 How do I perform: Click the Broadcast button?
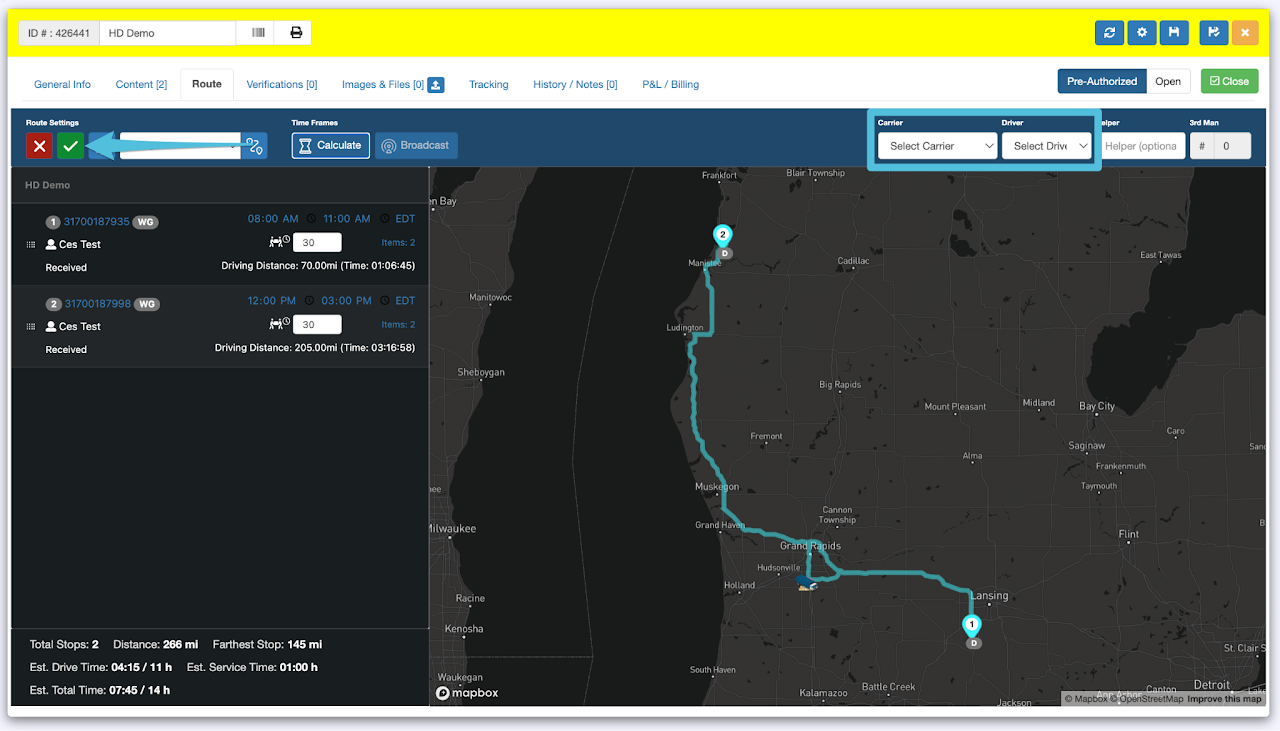(x=416, y=146)
